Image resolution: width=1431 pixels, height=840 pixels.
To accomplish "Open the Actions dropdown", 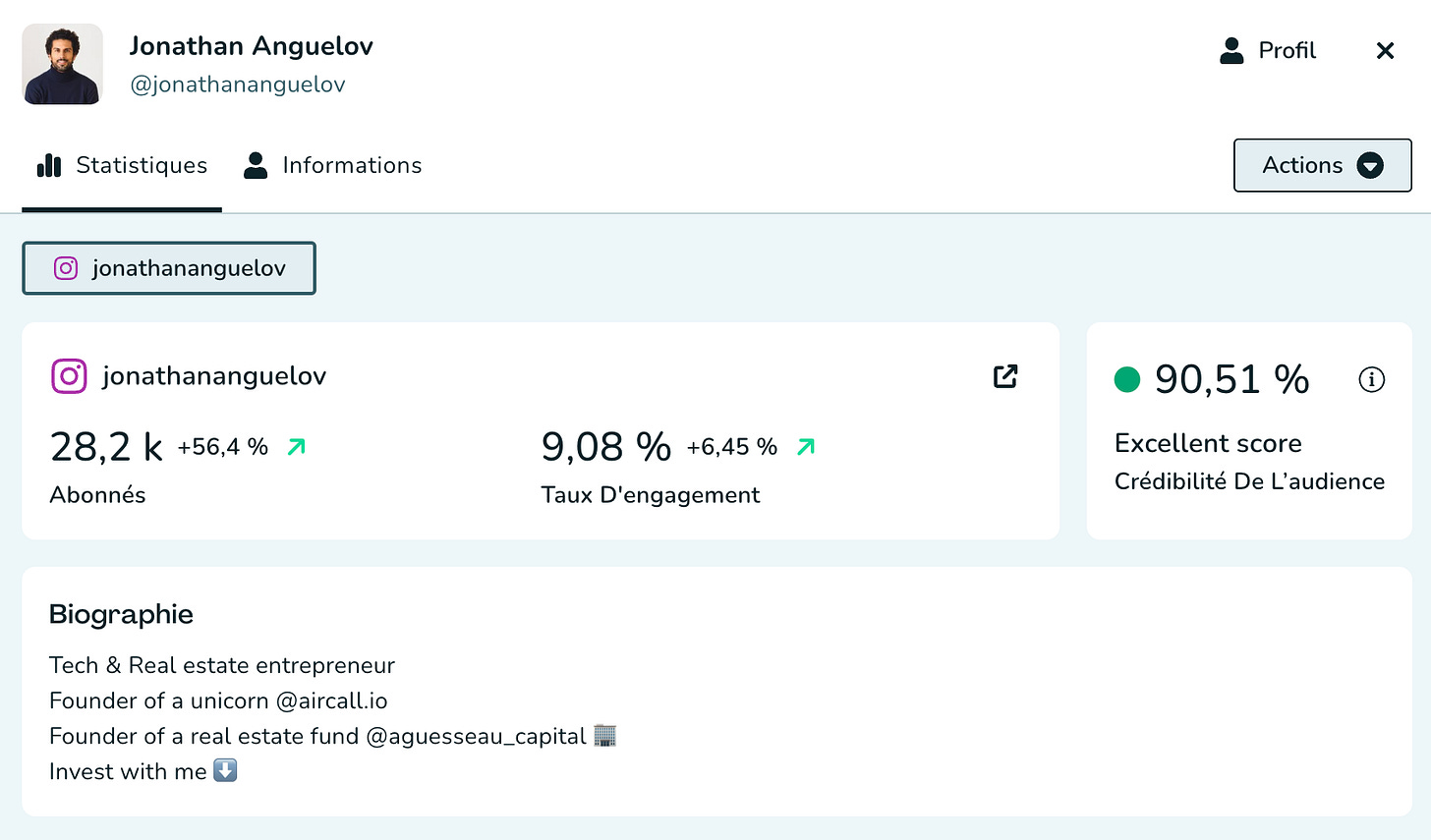I will (1322, 165).
